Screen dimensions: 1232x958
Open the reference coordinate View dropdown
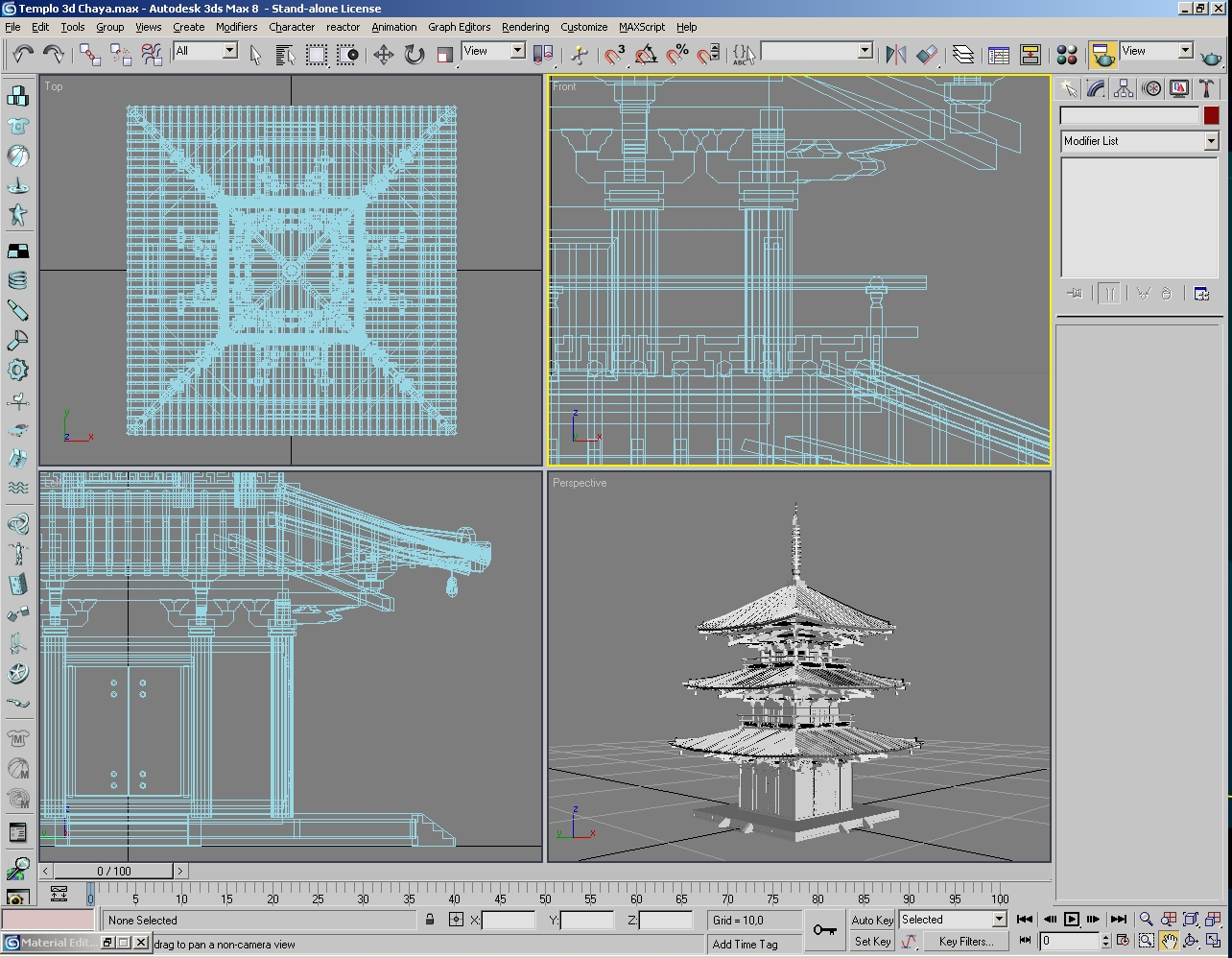point(493,51)
